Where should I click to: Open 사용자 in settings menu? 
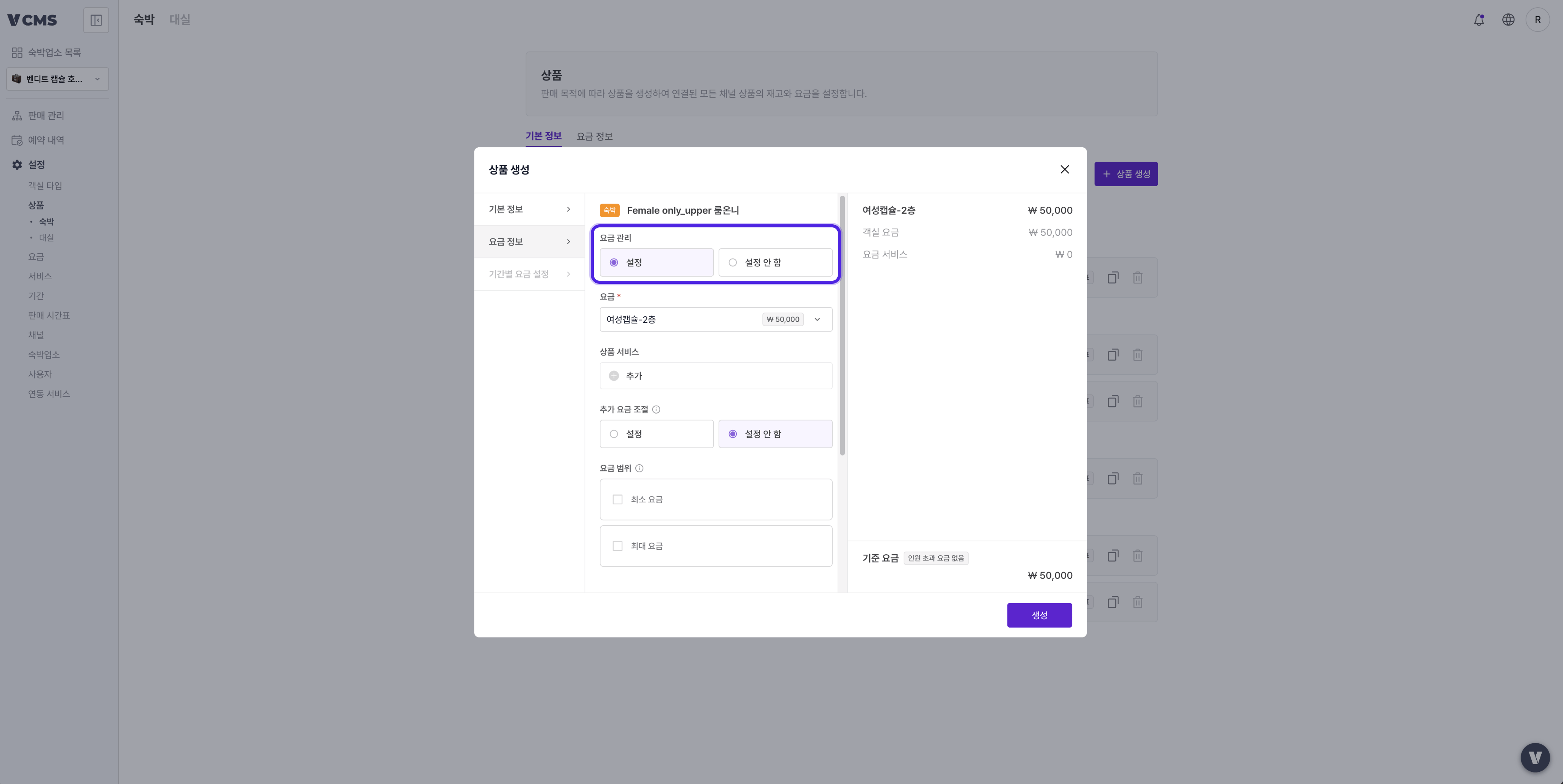[x=40, y=374]
